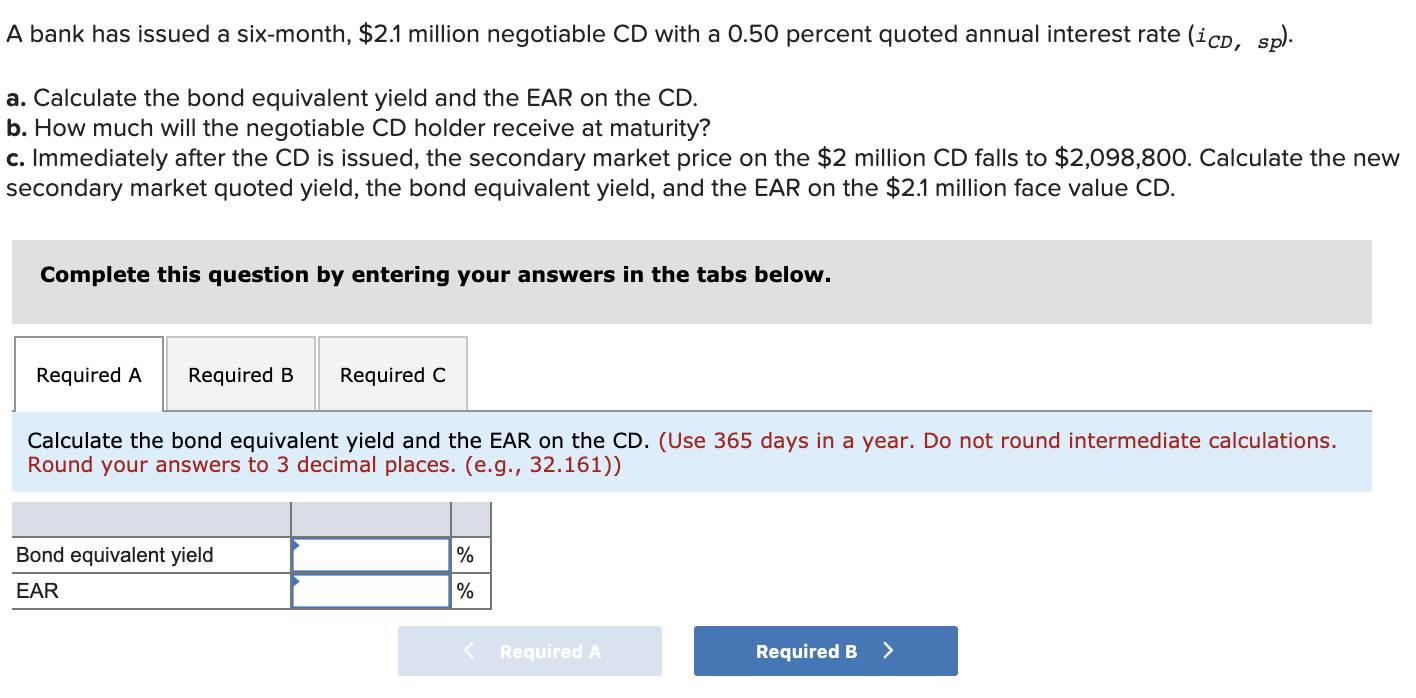Click part c secondary market price text

[700, 158]
